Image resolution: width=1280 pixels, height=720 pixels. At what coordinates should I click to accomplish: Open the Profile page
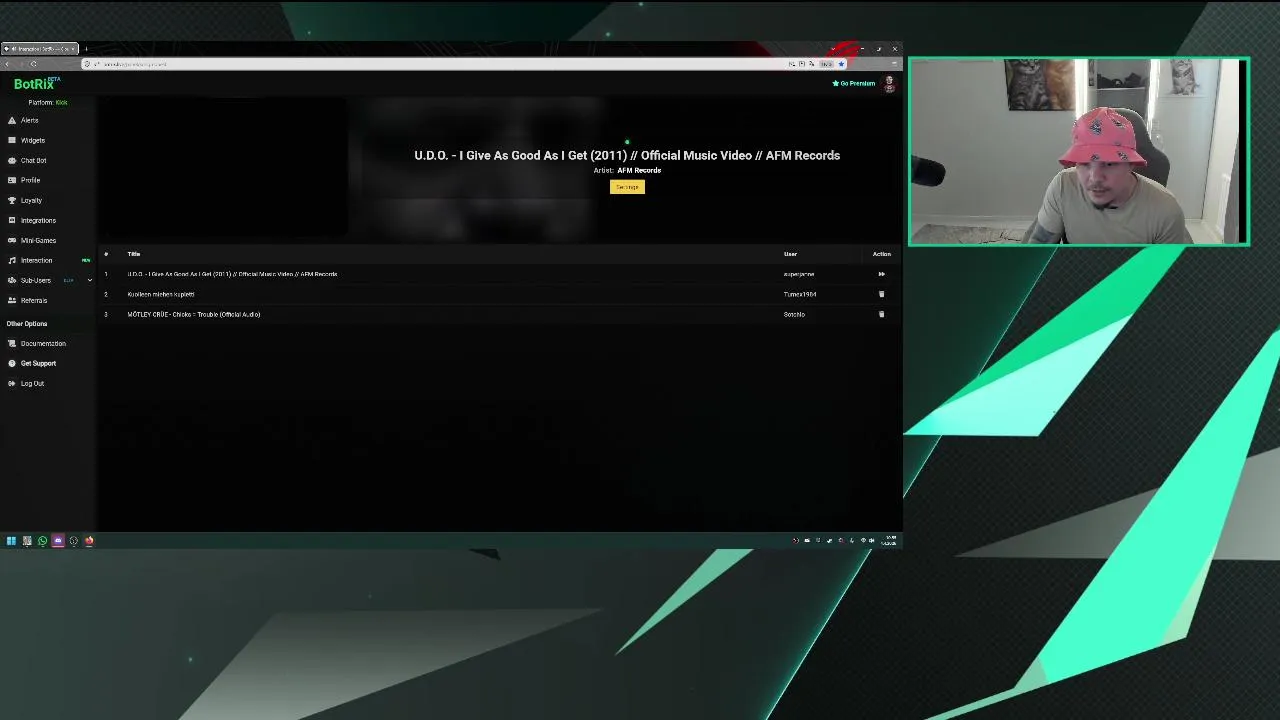pyautogui.click(x=30, y=180)
